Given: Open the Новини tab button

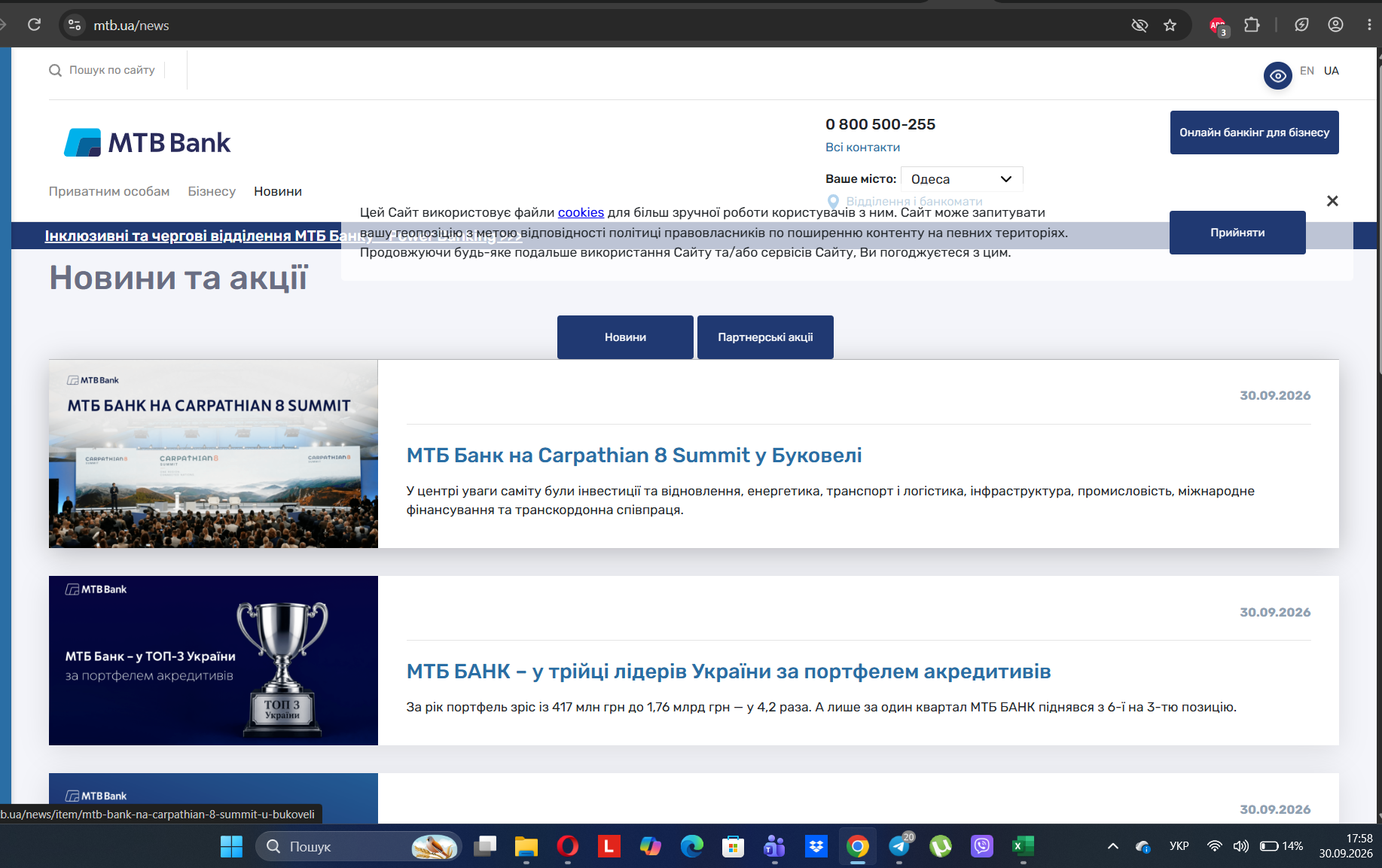Looking at the screenshot, I should 625,337.
